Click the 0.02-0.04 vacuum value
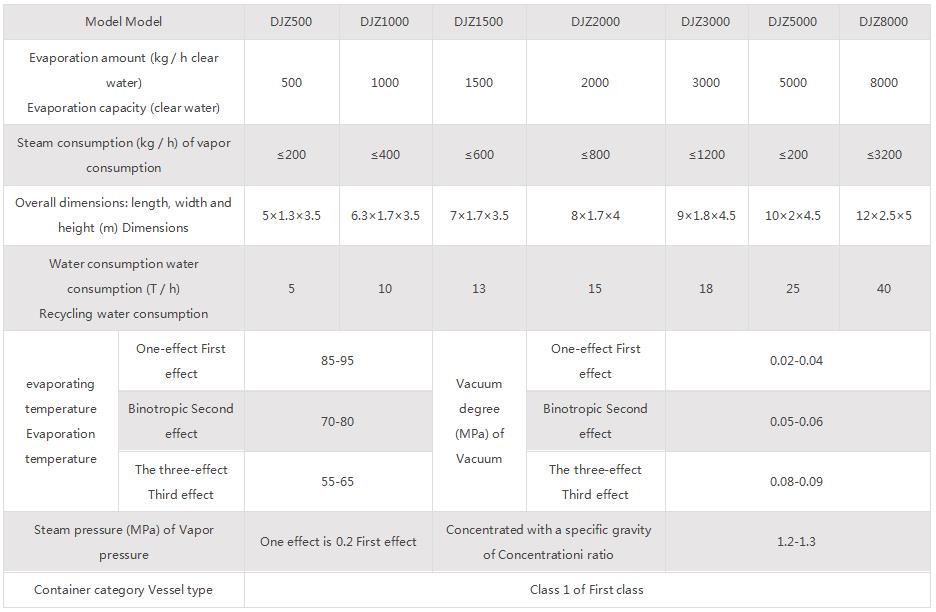936x612 pixels. [796, 361]
